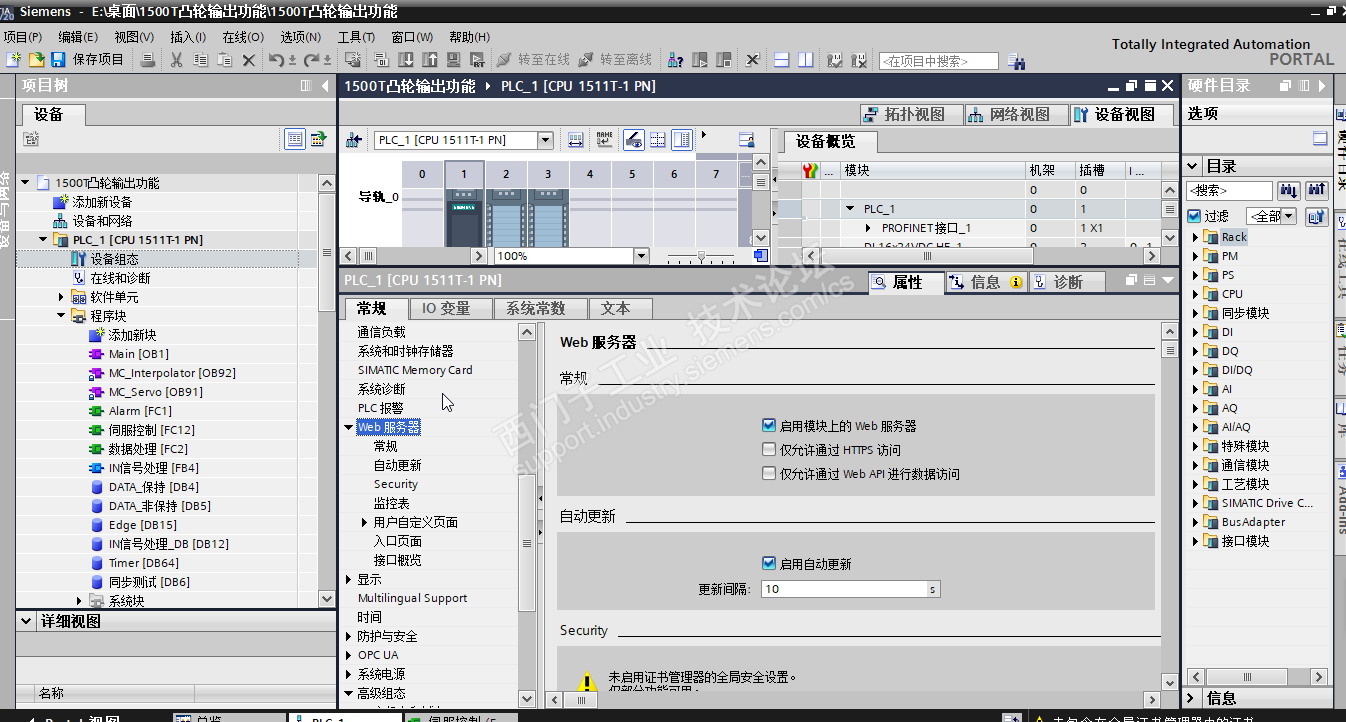Viewport: 1346px width, 722px height.
Task: Open the PLC_1 device selector dropdown
Action: (545, 140)
